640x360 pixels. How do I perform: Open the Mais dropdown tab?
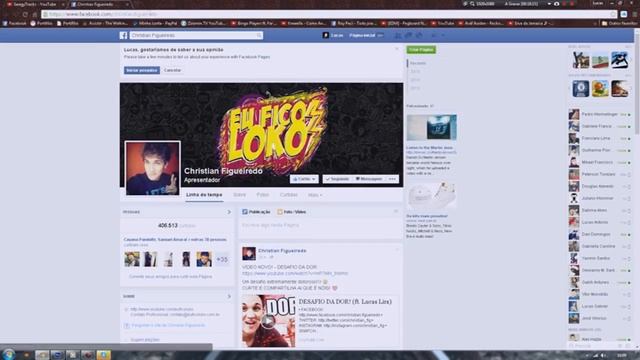tap(315, 195)
